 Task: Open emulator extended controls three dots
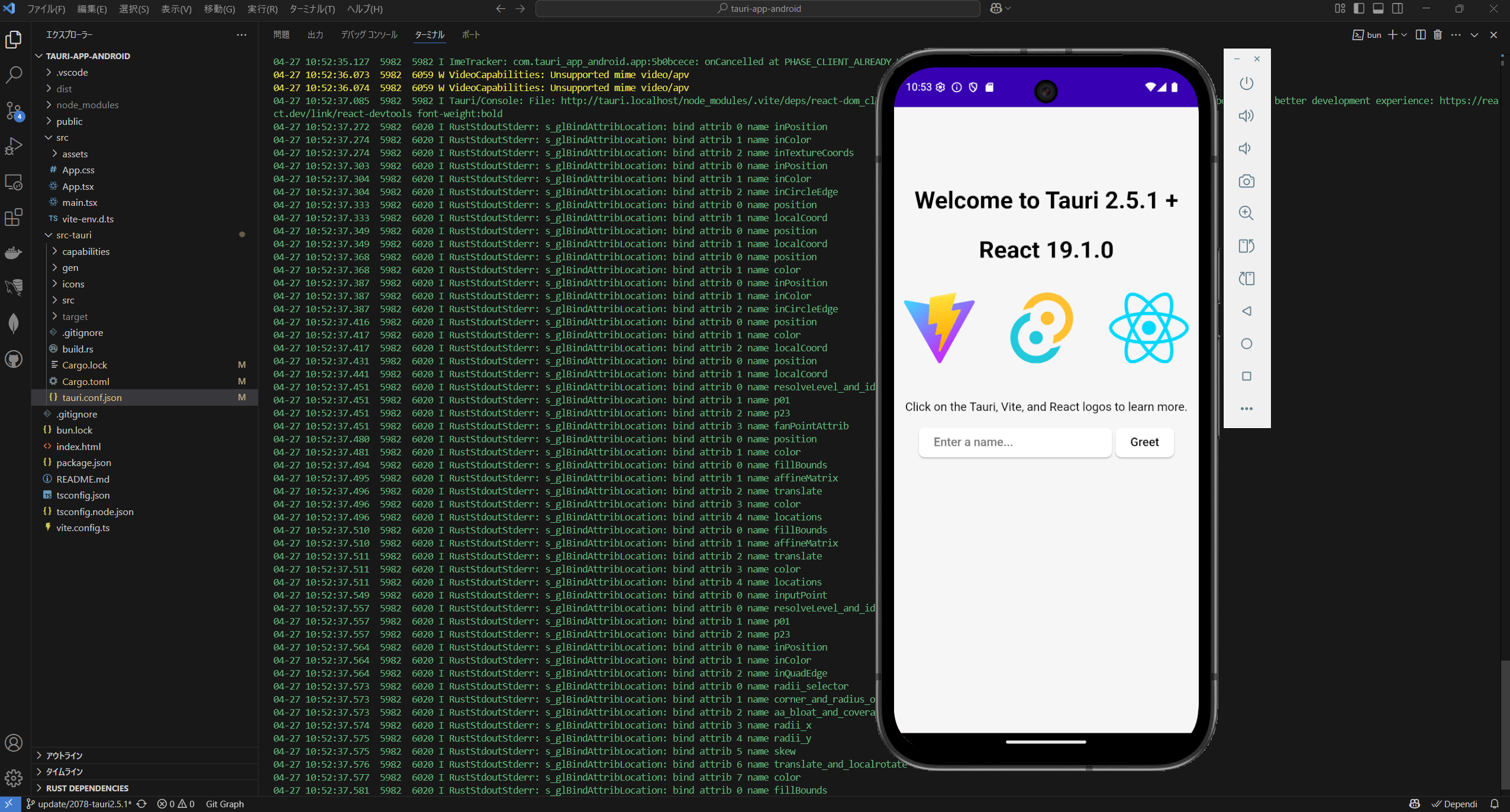1246,409
